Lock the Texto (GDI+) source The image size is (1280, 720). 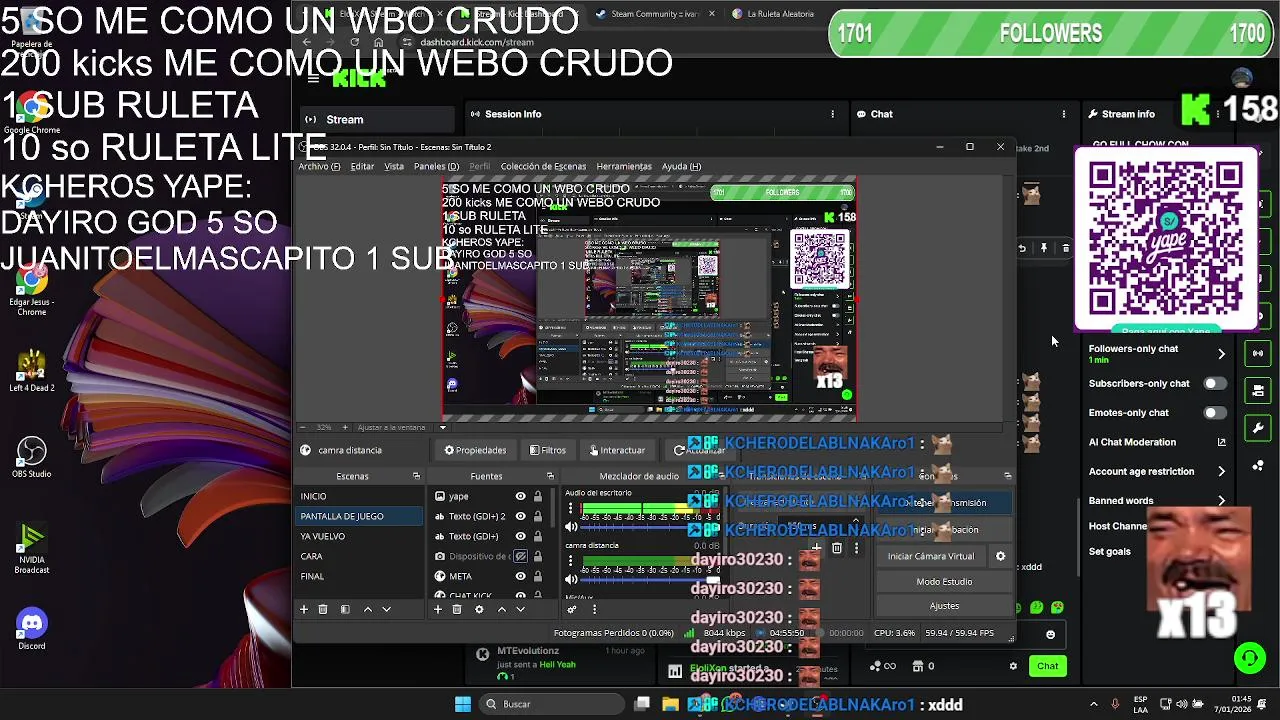coord(538,536)
